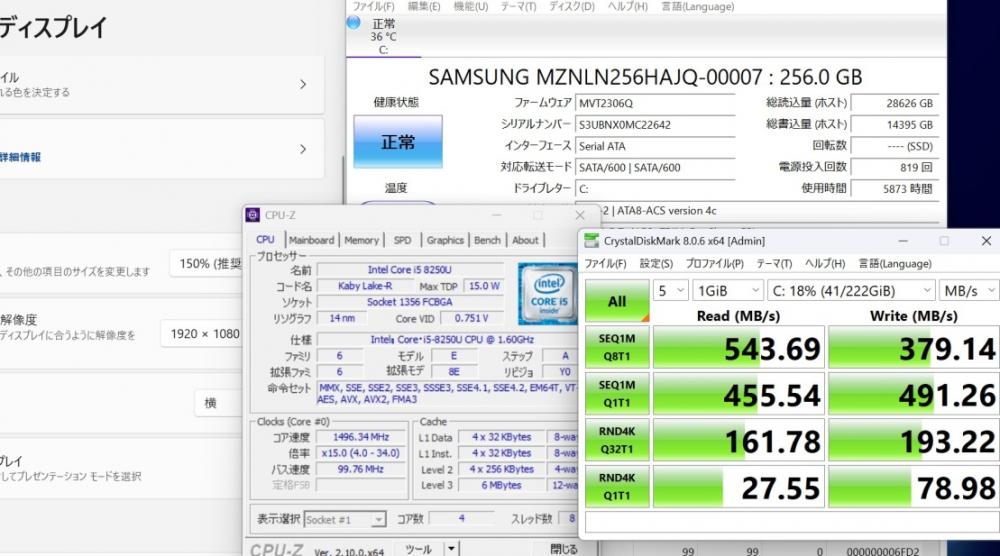1000x556 pixels.
Task: Click the 161.78 random read result
Action: point(739,440)
